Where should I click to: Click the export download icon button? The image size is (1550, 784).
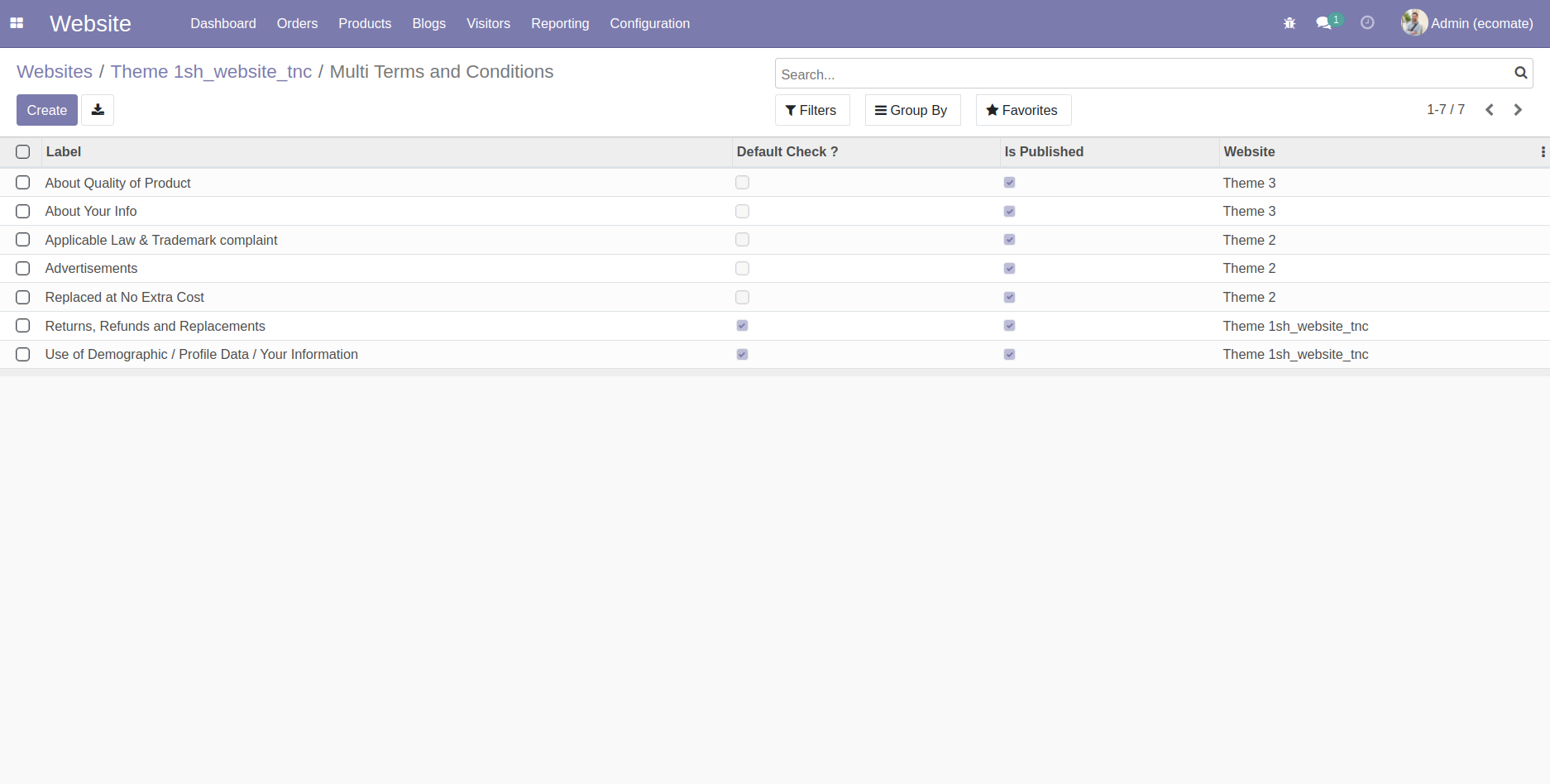coord(98,110)
